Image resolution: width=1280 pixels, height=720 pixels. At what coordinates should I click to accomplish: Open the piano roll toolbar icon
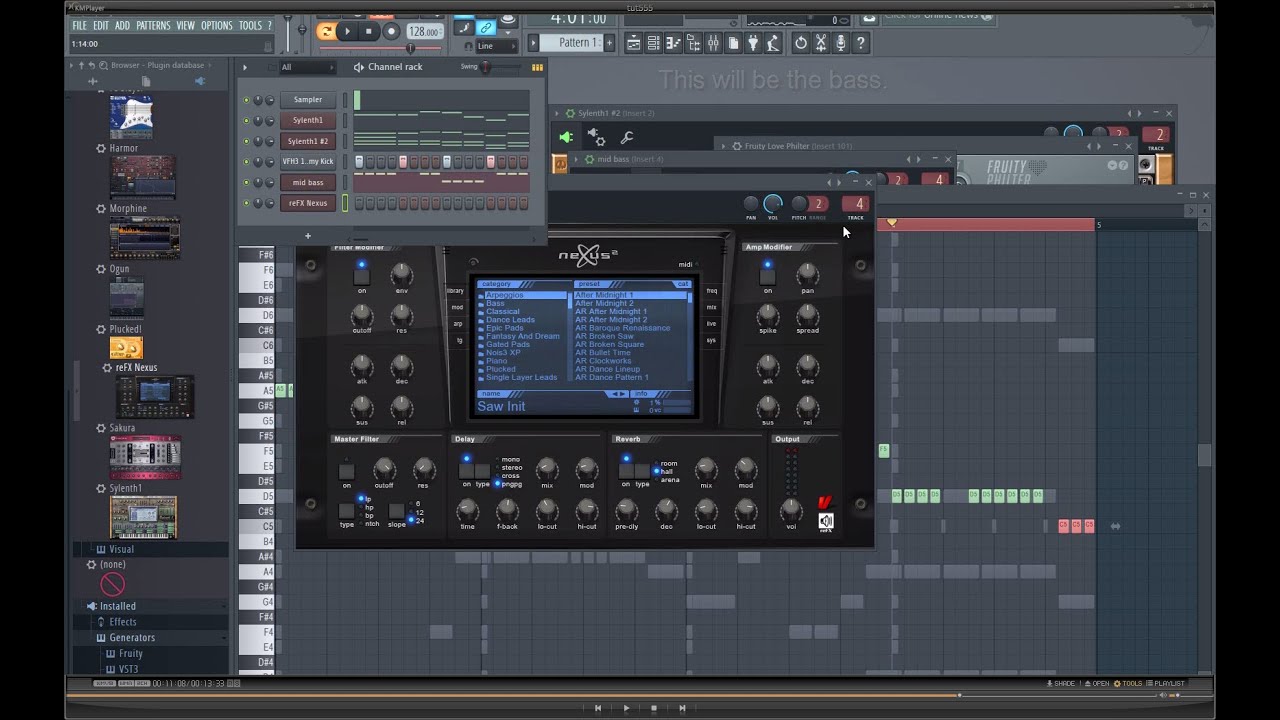pos(673,43)
